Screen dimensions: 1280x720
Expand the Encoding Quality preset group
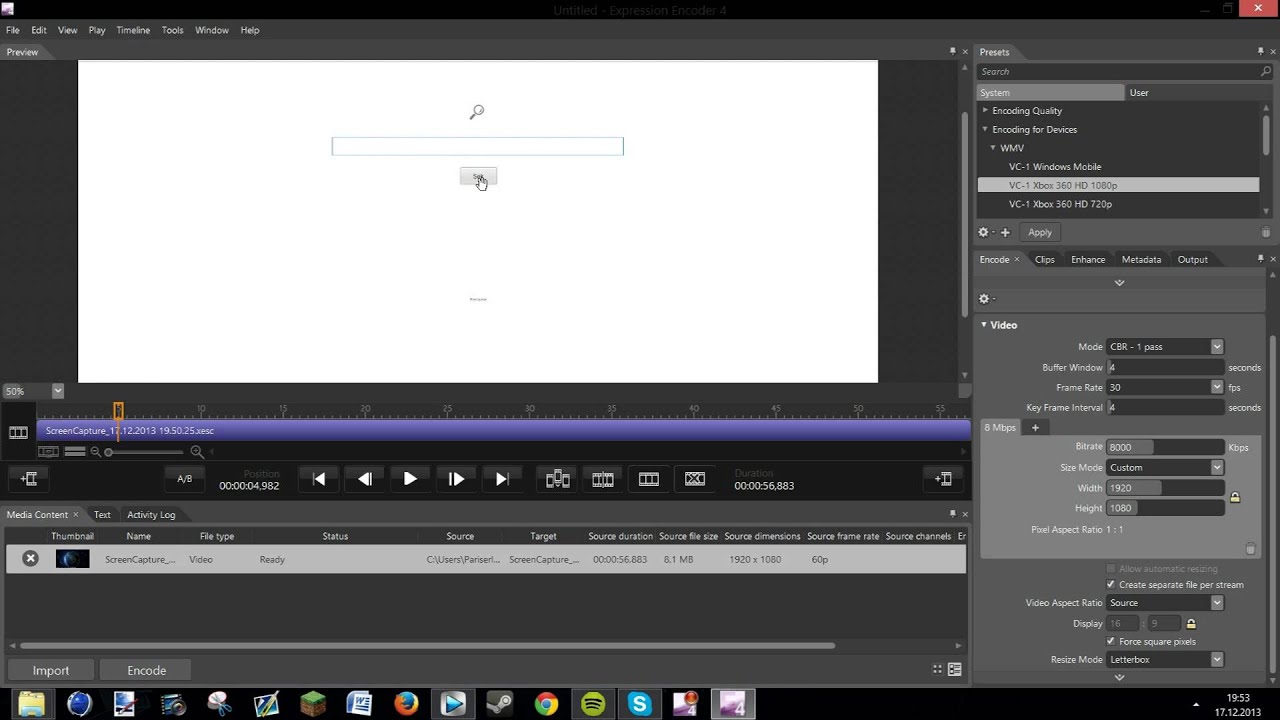point(985,111)
